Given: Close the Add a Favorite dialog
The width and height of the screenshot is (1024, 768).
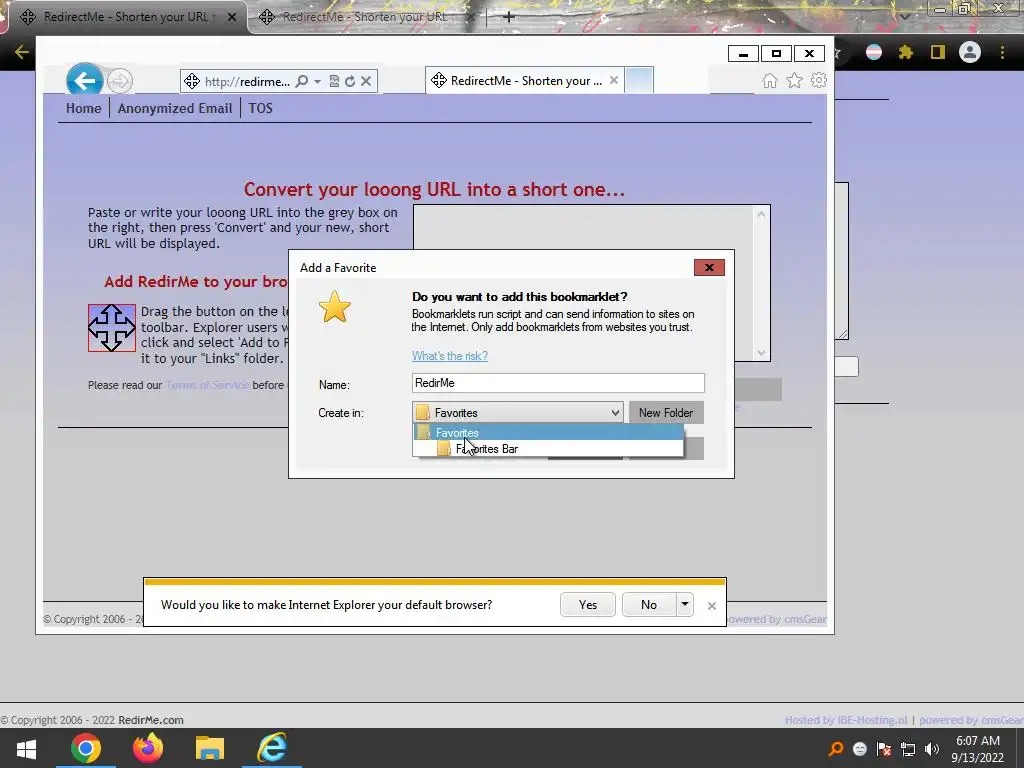Looking at the screenshot, I should [709, 268].
